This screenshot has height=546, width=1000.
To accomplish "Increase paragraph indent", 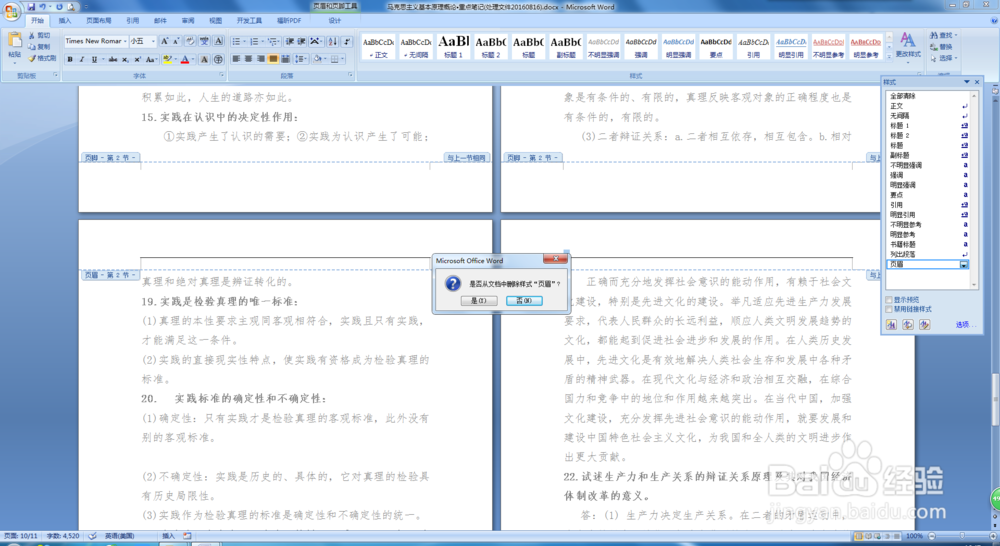I will pos(302,41).
